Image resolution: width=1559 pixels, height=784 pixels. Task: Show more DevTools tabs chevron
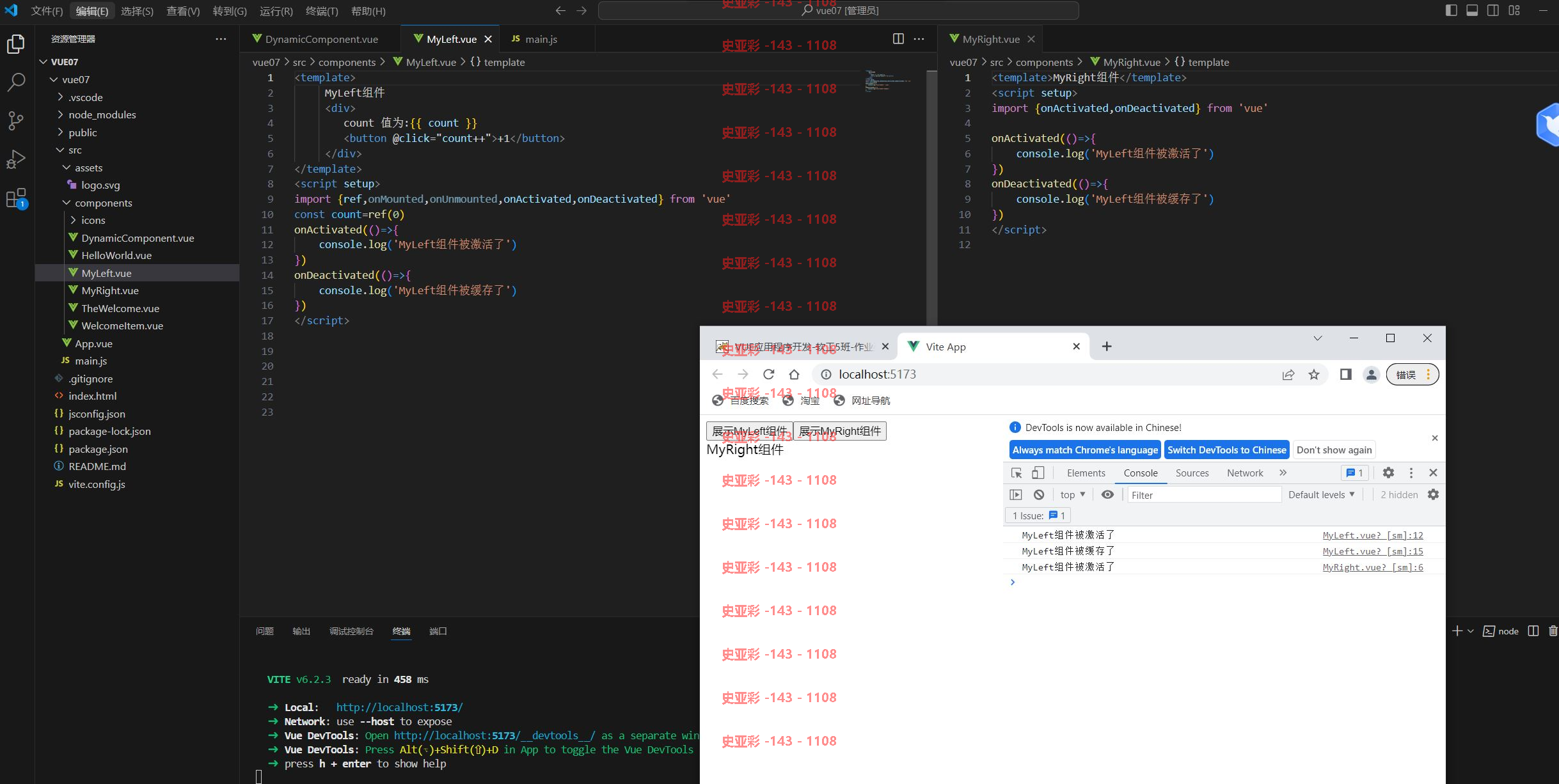coord(1283,473)
